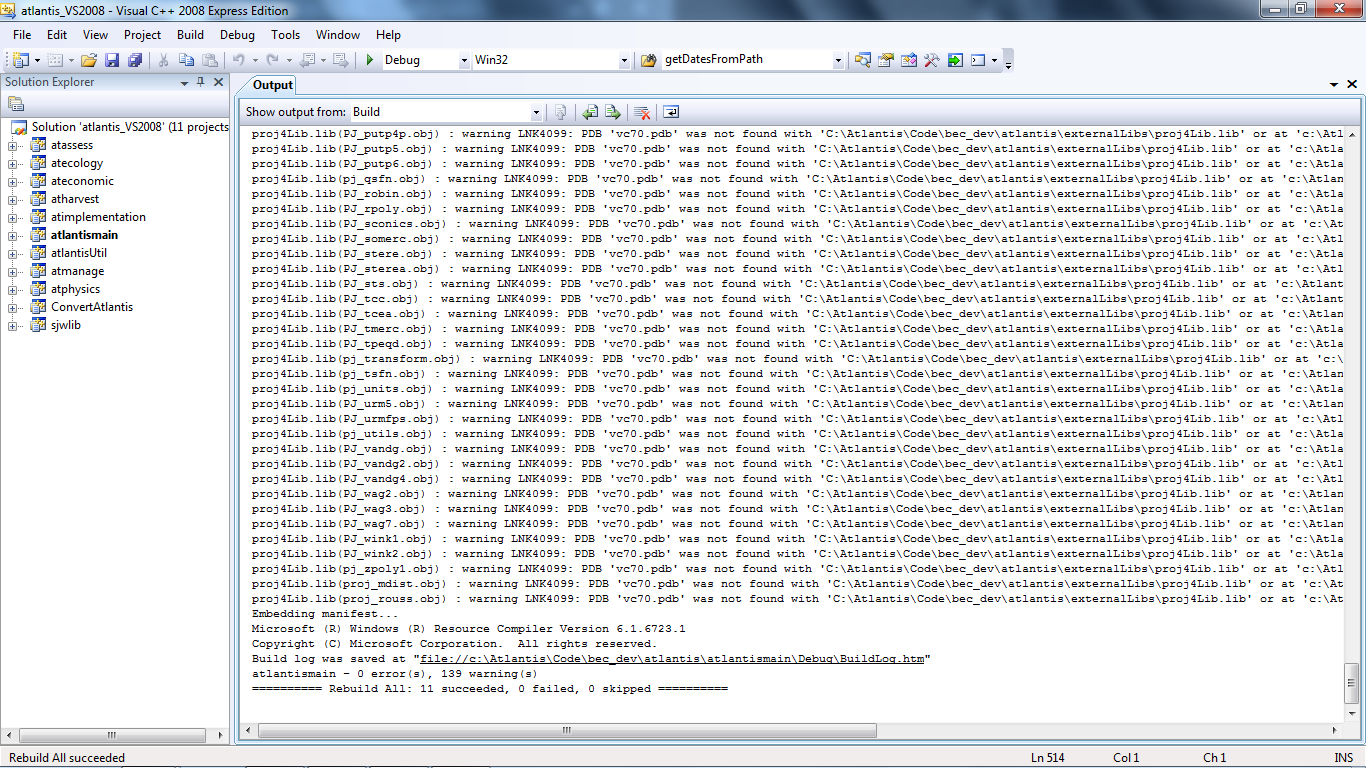Click the Find in Files icon
This screenshot has width=1366, height=768.
click(861, 60)
